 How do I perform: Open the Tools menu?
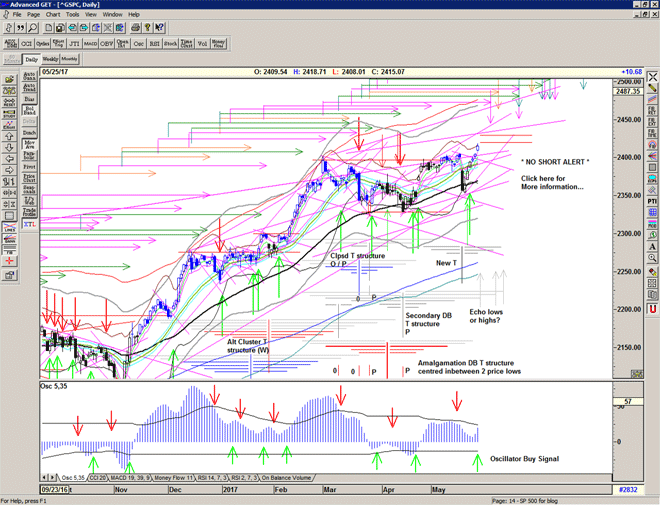click(x=73, y=15)
